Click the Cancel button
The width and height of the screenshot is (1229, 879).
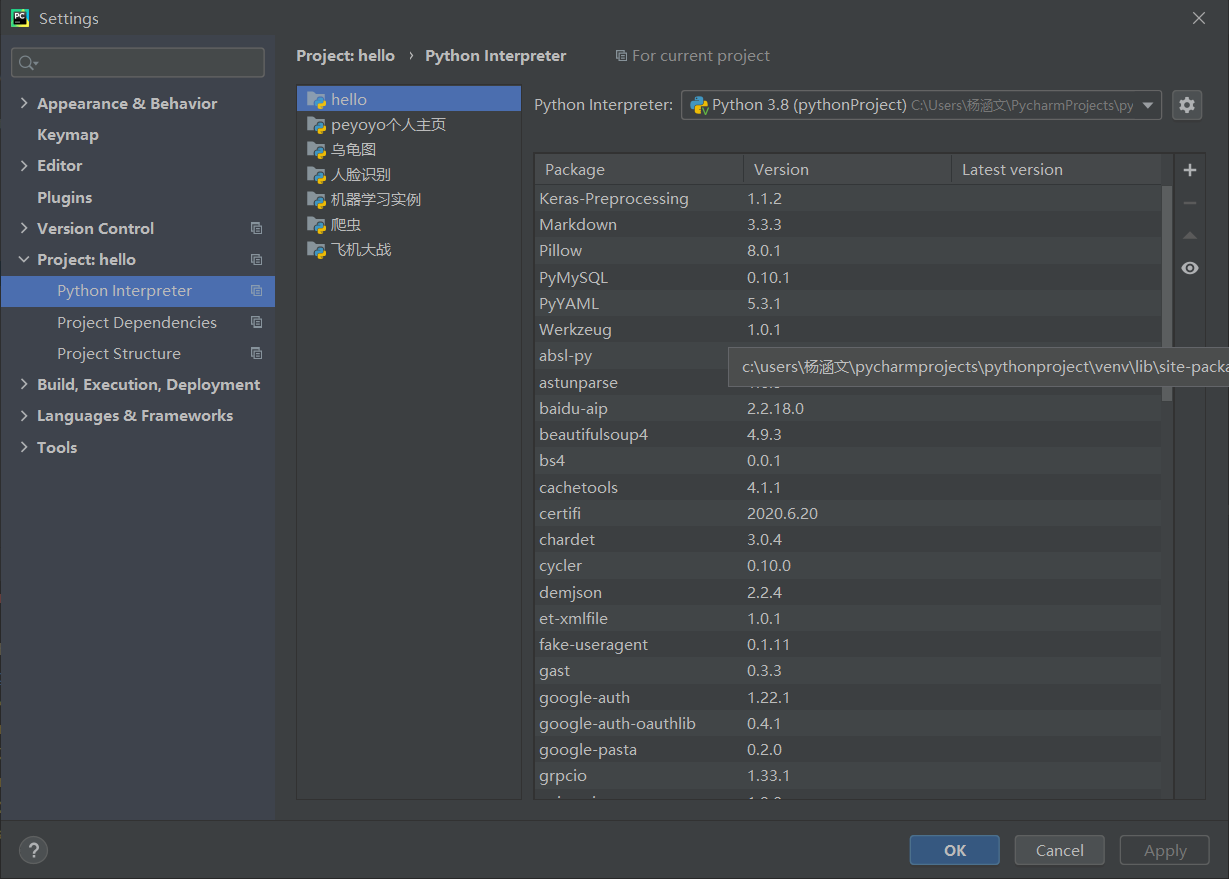click(x=1059, y=850)
